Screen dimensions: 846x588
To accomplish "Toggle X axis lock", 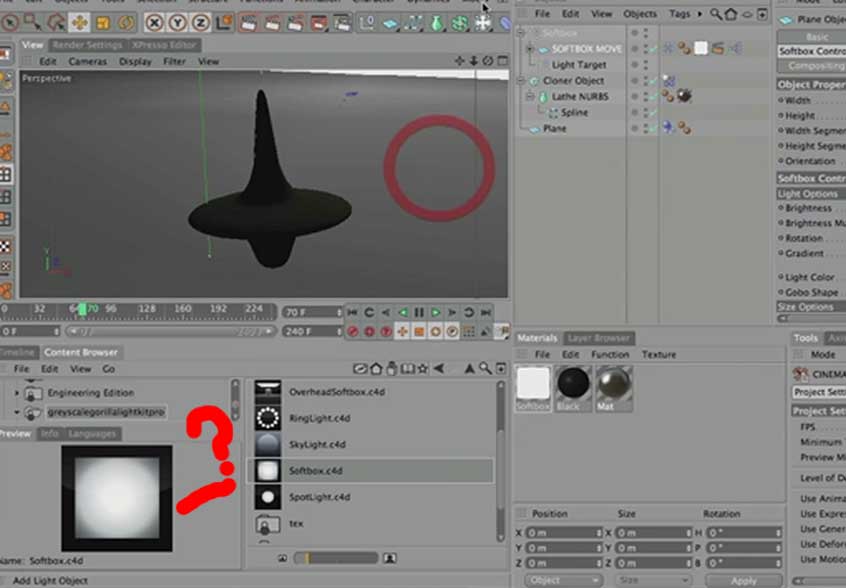I will (154, 23).
